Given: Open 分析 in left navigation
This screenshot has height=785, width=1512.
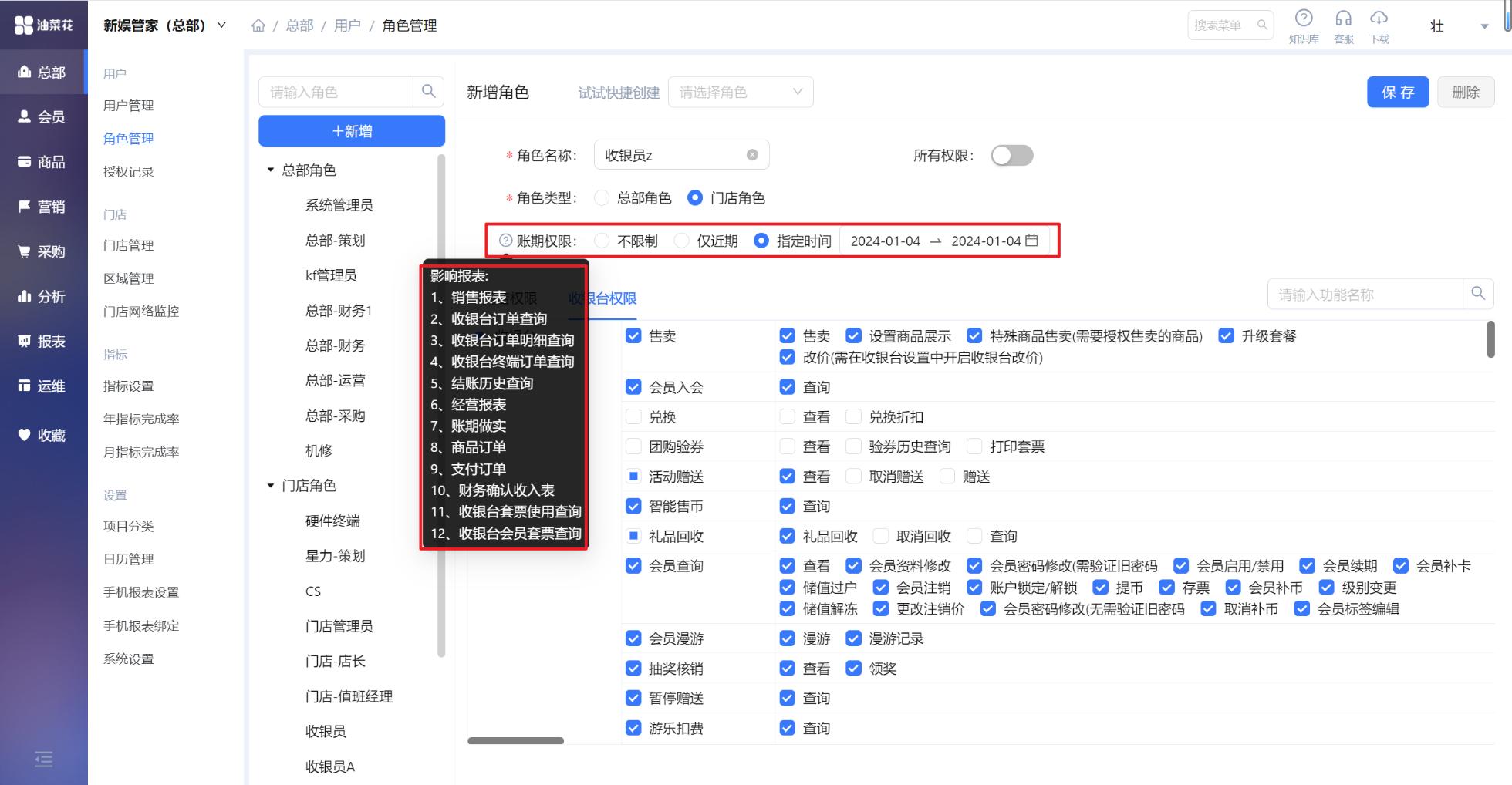Looking at the screenshot, I should click(43, 296).
